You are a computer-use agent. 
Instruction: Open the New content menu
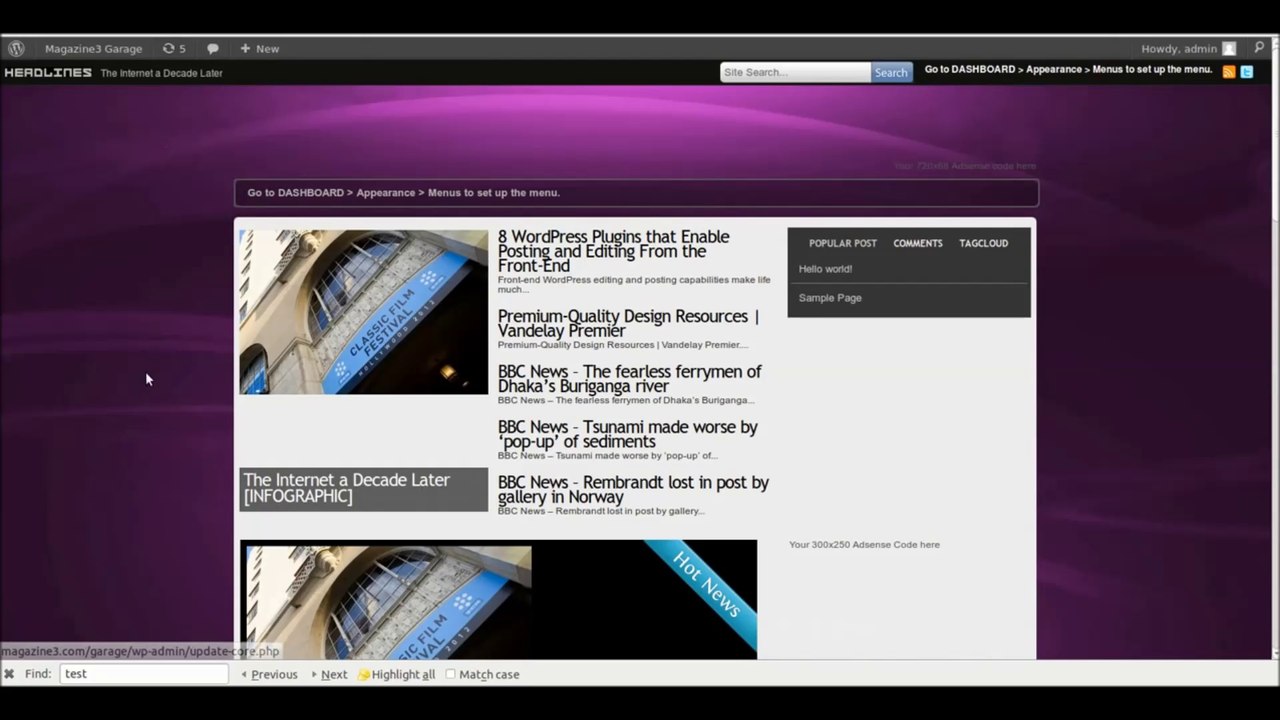point(259,48)
